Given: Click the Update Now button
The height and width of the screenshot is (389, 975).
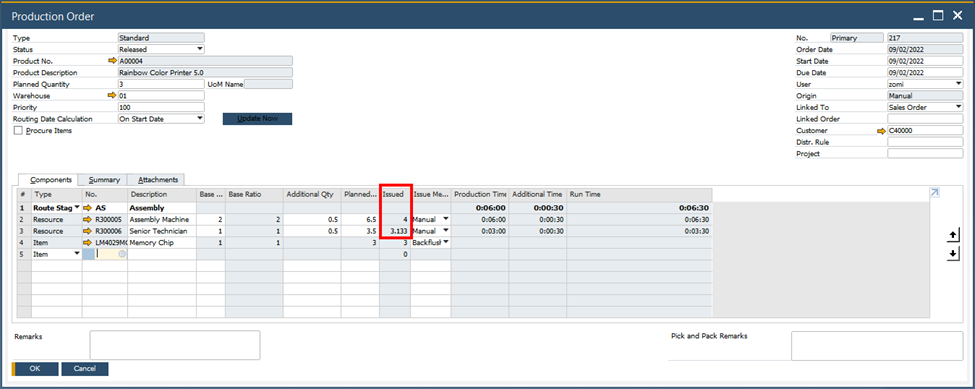Looking at the screenshot, I should point(257,119).
